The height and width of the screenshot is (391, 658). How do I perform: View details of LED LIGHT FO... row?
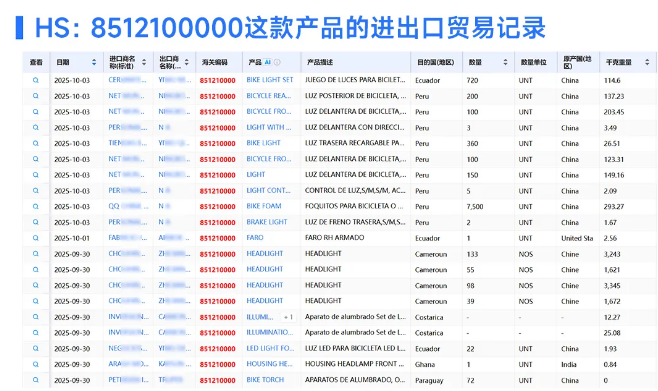click(x=36, y=349)
